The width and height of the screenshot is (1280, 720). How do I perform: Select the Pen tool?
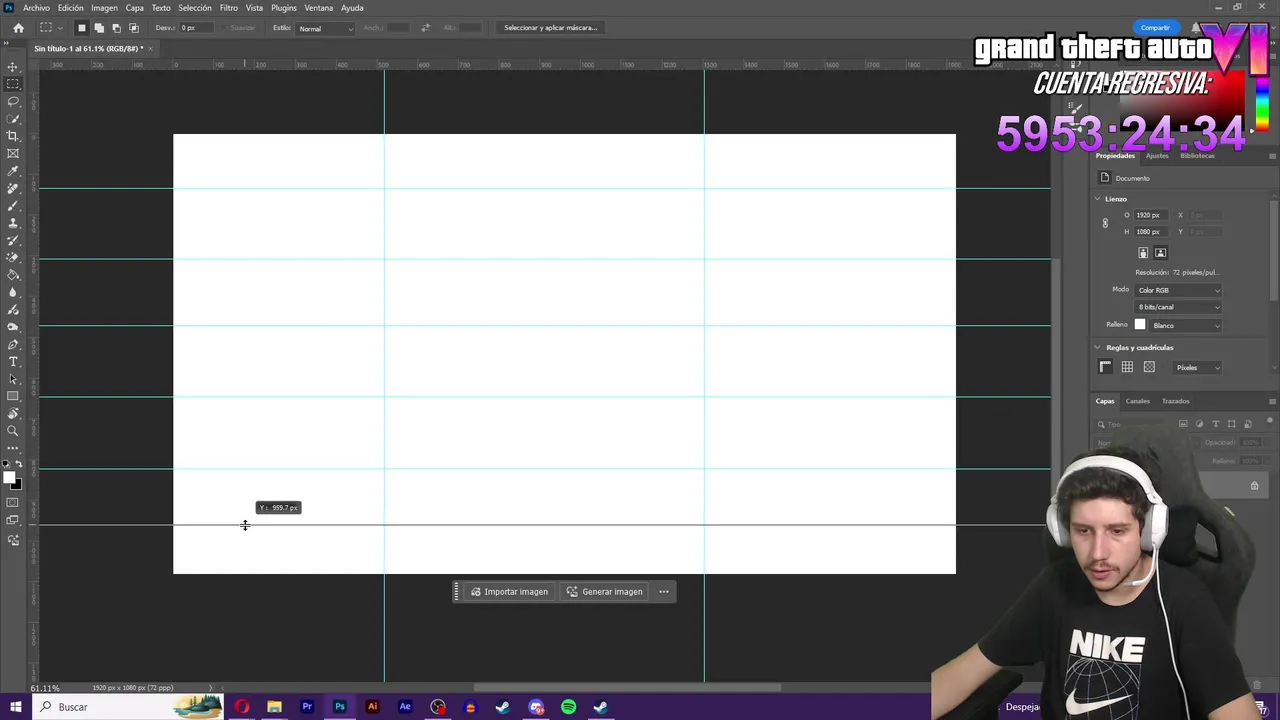click(x=13, y=344)
